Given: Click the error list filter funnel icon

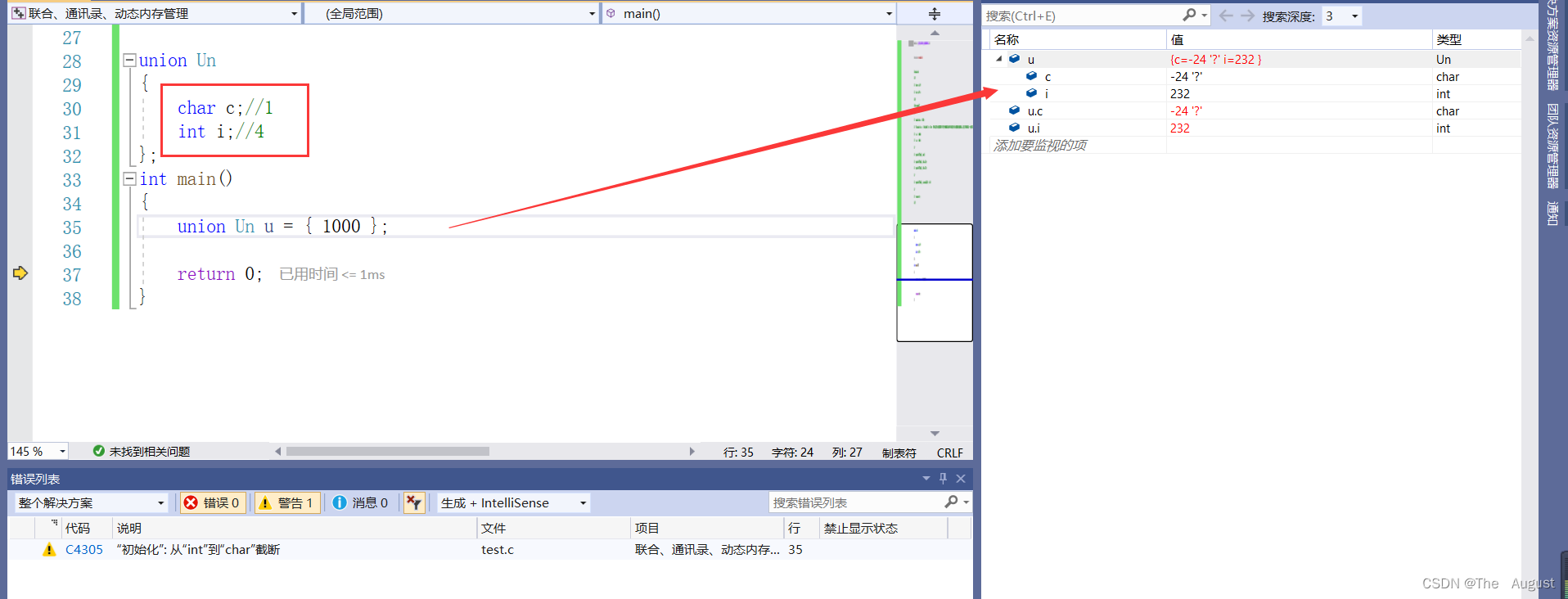Looking at the screenshot, I should pos(414,502).
